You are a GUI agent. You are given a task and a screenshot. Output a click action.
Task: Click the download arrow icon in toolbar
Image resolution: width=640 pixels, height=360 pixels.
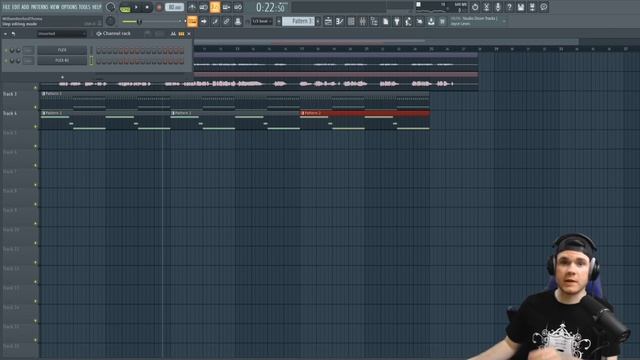[431, 21]
